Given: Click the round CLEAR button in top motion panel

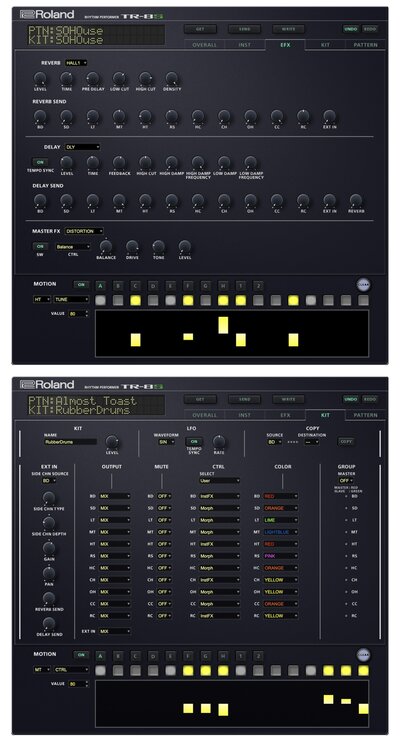Looking at the screenshot, I should [363, 285].
